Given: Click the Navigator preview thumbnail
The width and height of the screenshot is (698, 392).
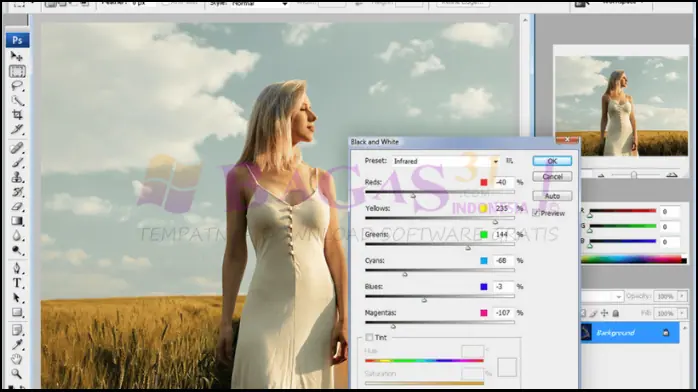Looking at the screenshot, I should click(x=621, y=106).
